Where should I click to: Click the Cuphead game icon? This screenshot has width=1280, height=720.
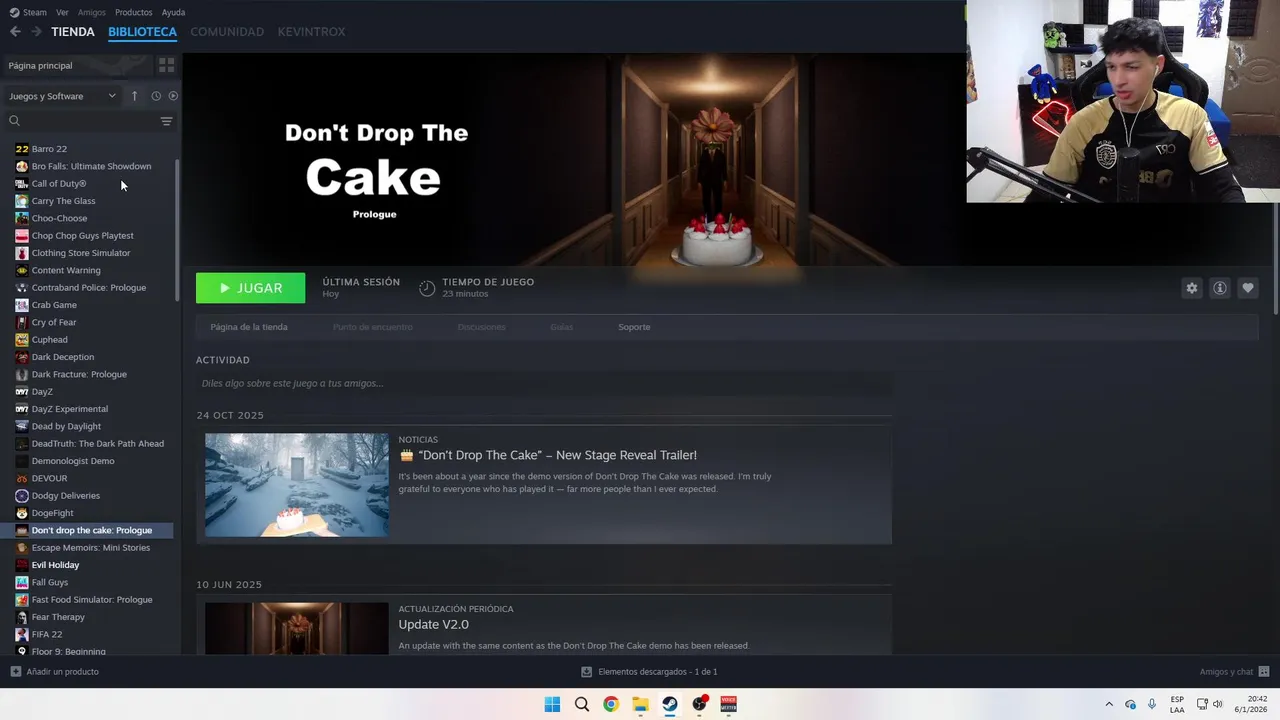pyautogui.click(x=21, y=340)
